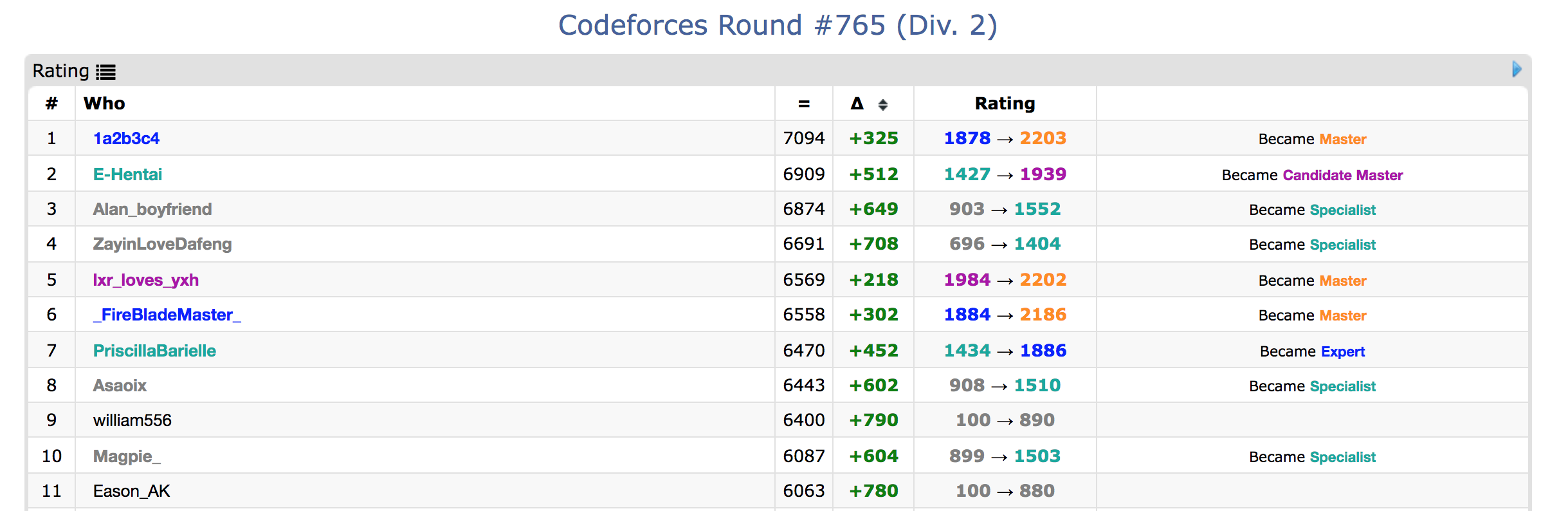The width and height of the screenshot is (1568, 511).
Task: Click the +452 delta value
Action: tap(873, 351)
